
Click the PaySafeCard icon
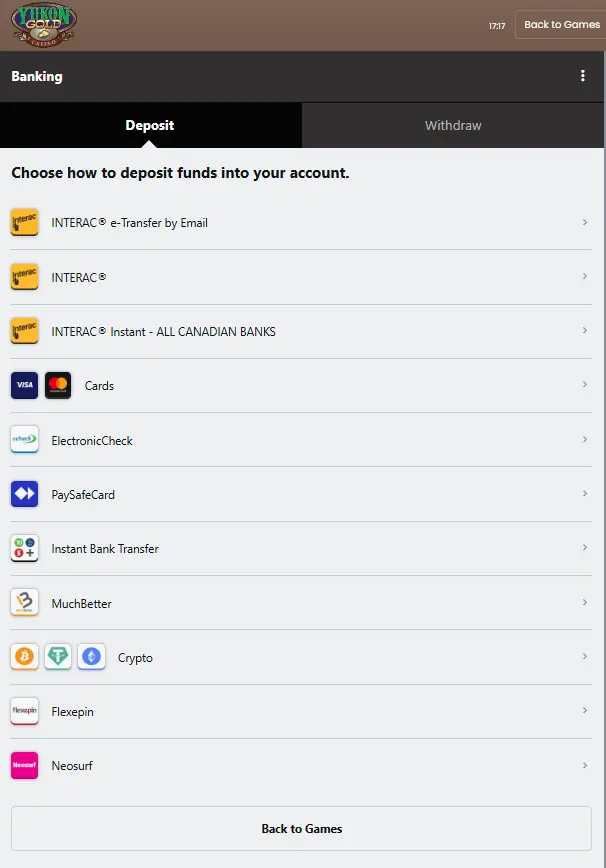point(24,494)
